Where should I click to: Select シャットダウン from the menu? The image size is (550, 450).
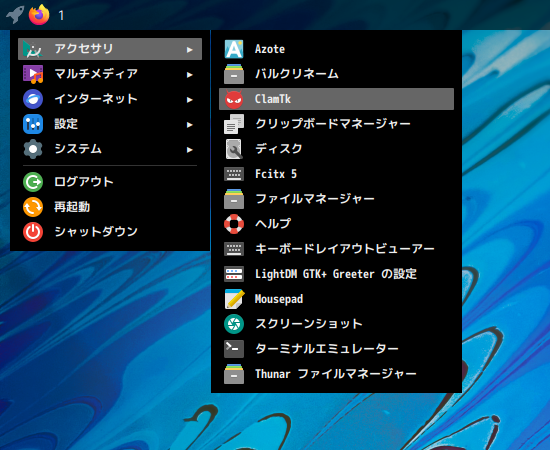tap(110, 232)
